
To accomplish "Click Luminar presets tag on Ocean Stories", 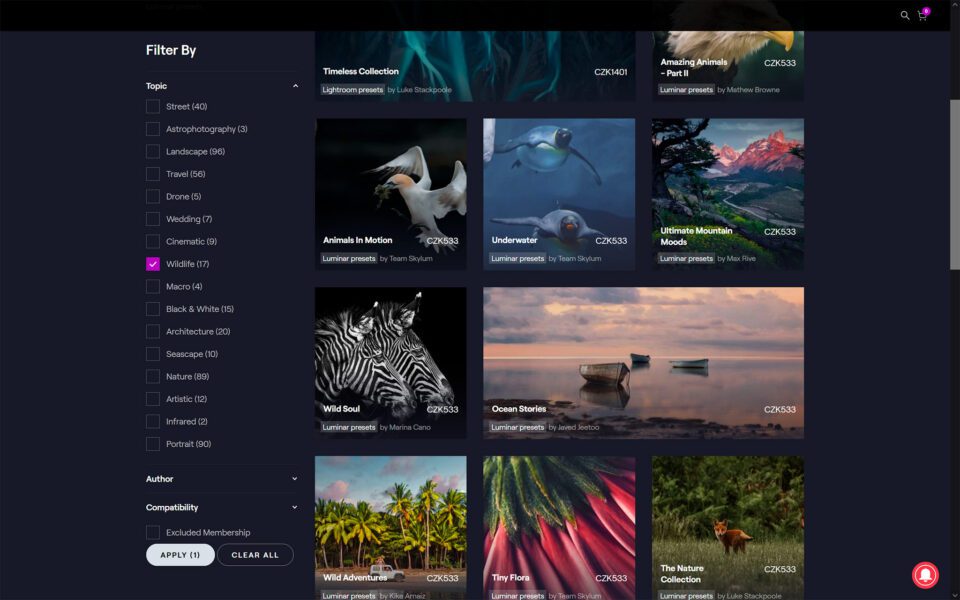I will [x=517, y=427].
